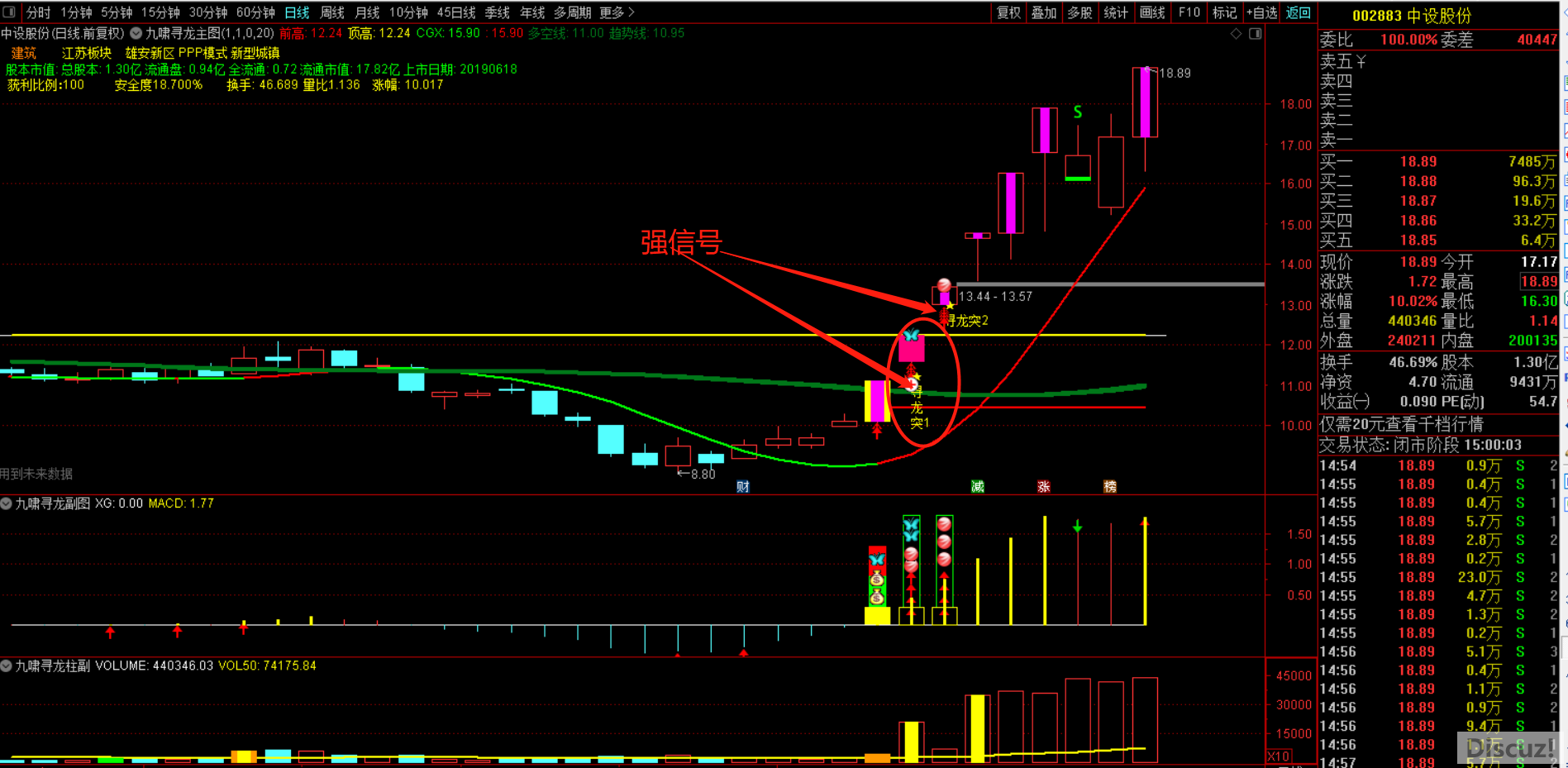The height and width of the screenshot is (768, 1568).
Task: Click the 涨 marker on timeline
Action: click(x=1044, y=487)
